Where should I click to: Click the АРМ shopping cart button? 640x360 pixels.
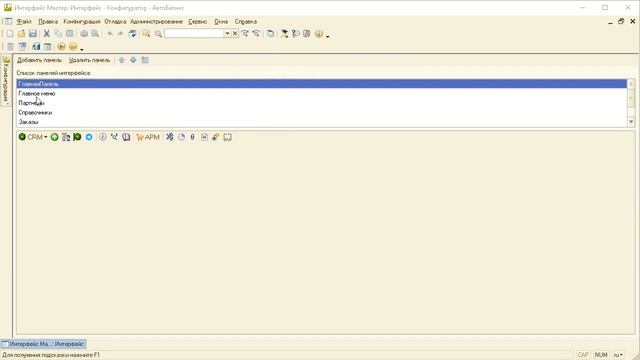click(148, 137)
